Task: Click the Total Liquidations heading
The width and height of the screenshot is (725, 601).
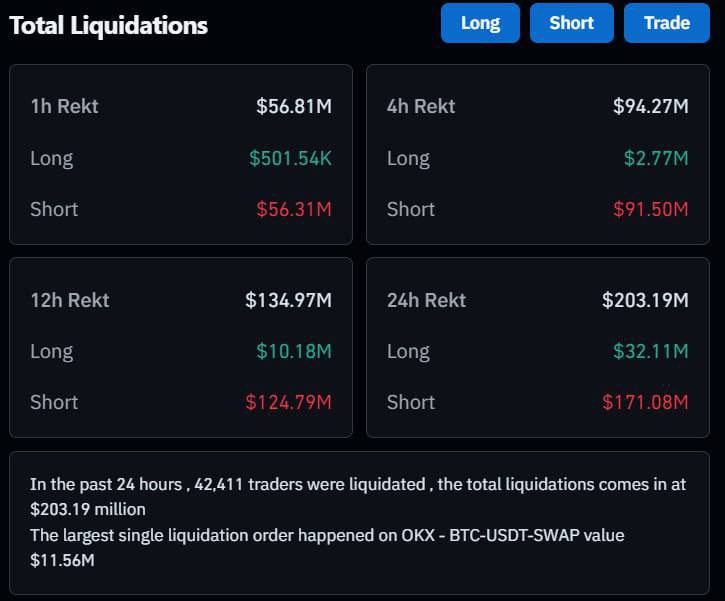Action: pos(109,25)
